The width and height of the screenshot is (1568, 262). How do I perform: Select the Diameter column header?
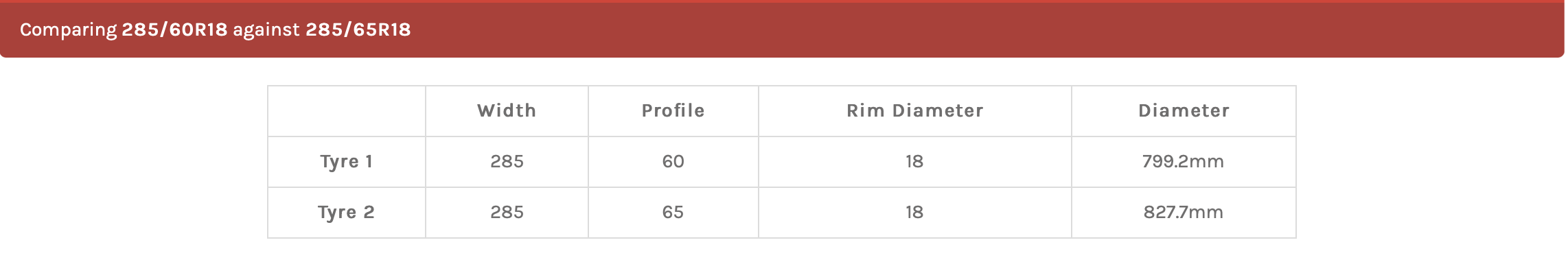[1184, 111]
